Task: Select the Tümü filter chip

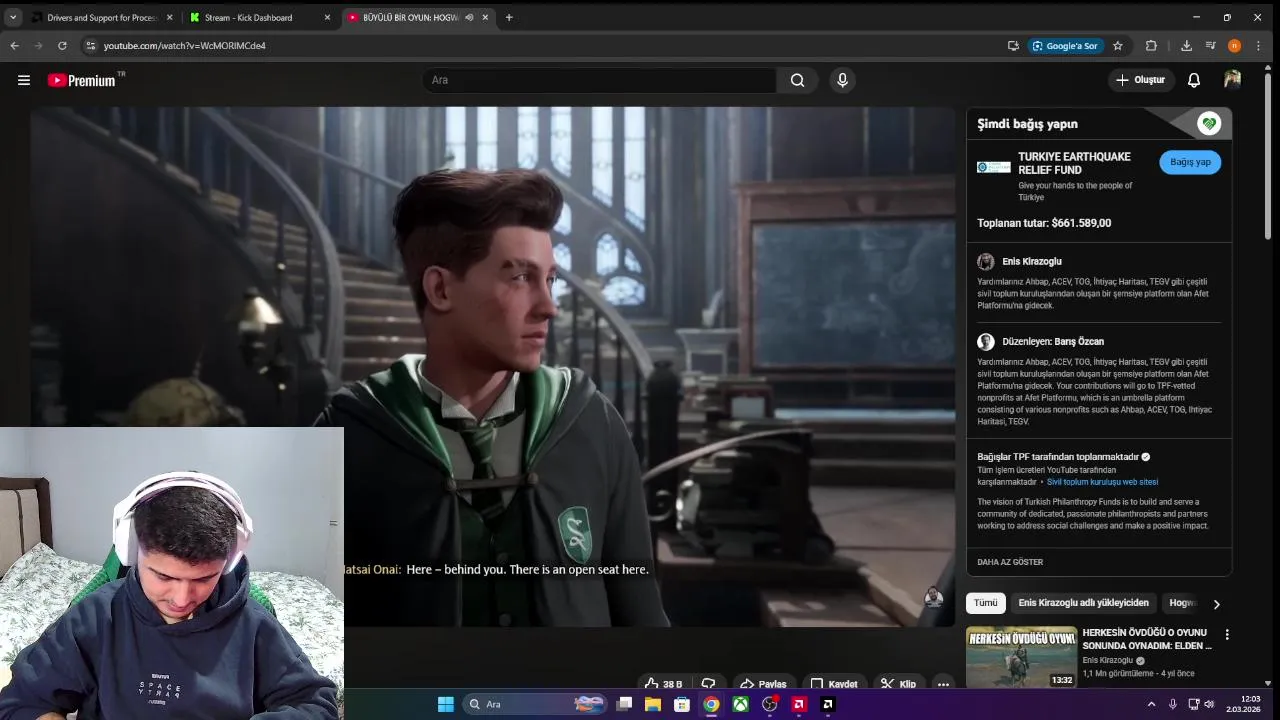Action: [986, 603]
